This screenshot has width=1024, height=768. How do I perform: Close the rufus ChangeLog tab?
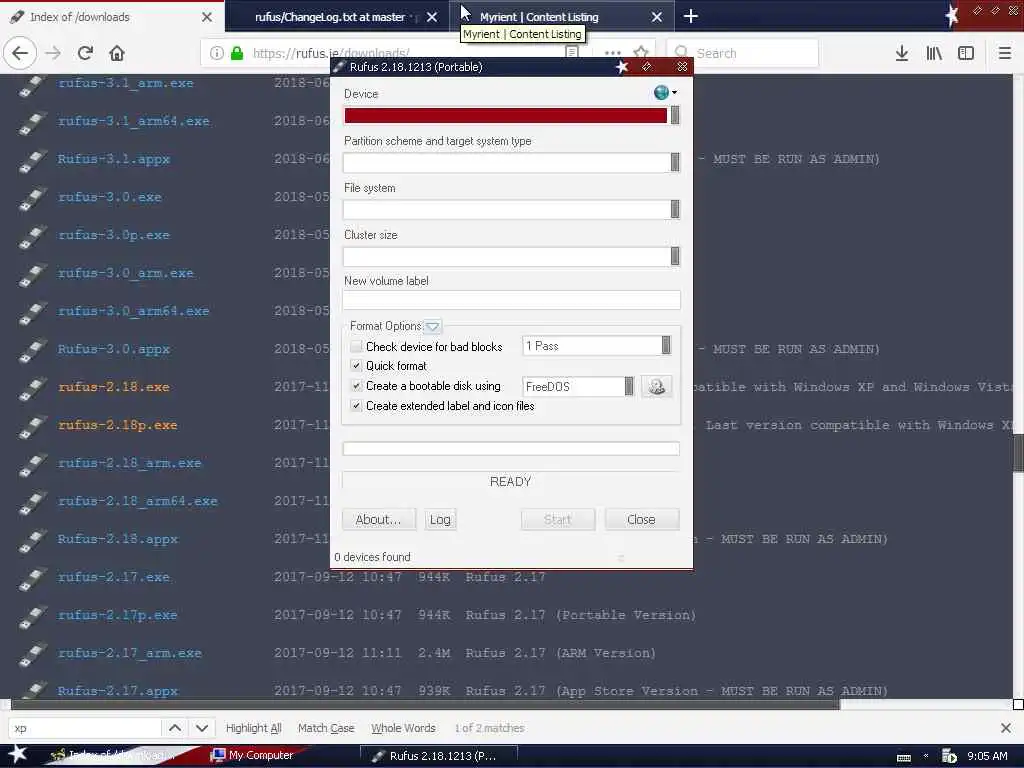click(x=432, y=17)
